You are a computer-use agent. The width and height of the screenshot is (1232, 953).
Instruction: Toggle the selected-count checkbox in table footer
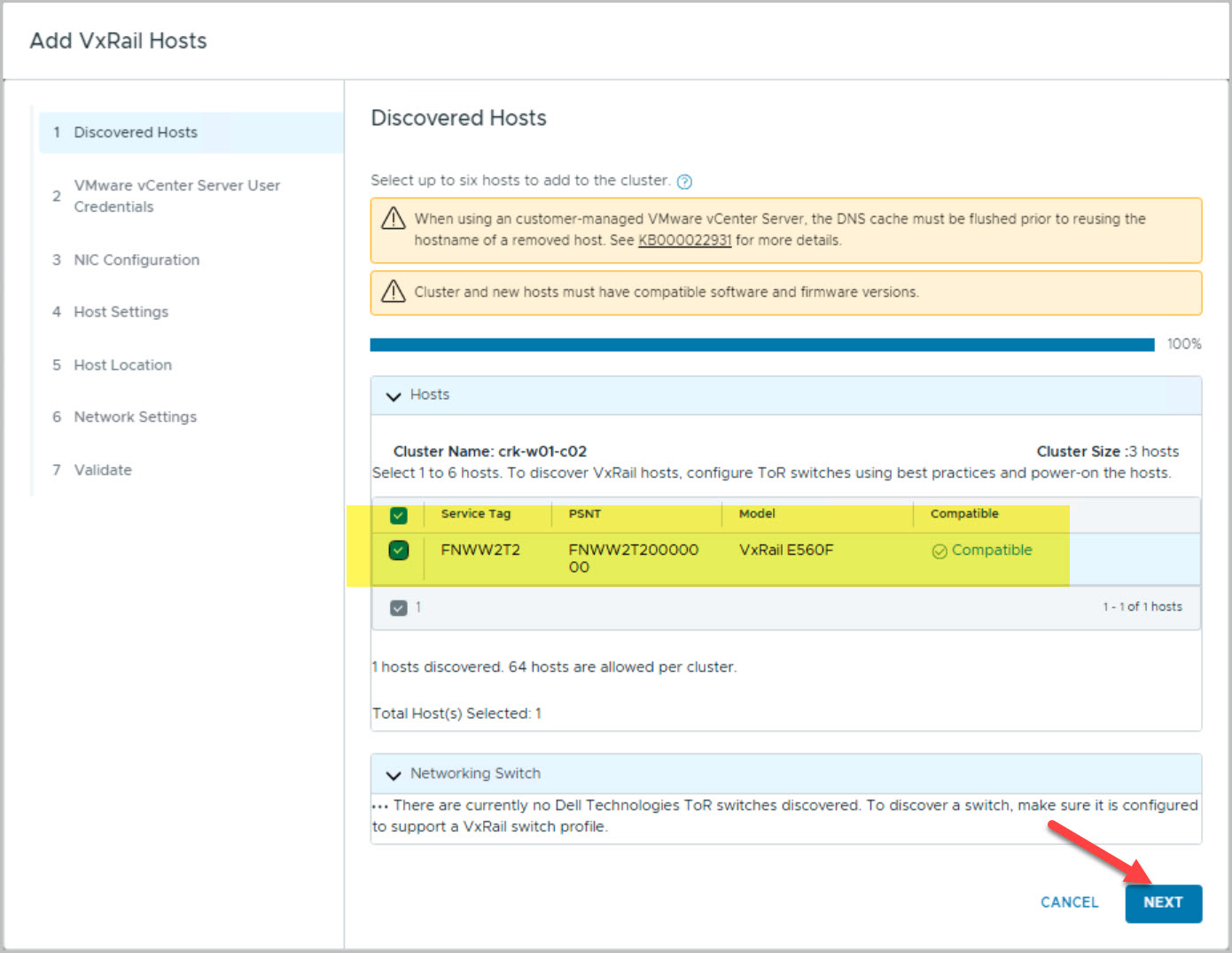(399, 608)
